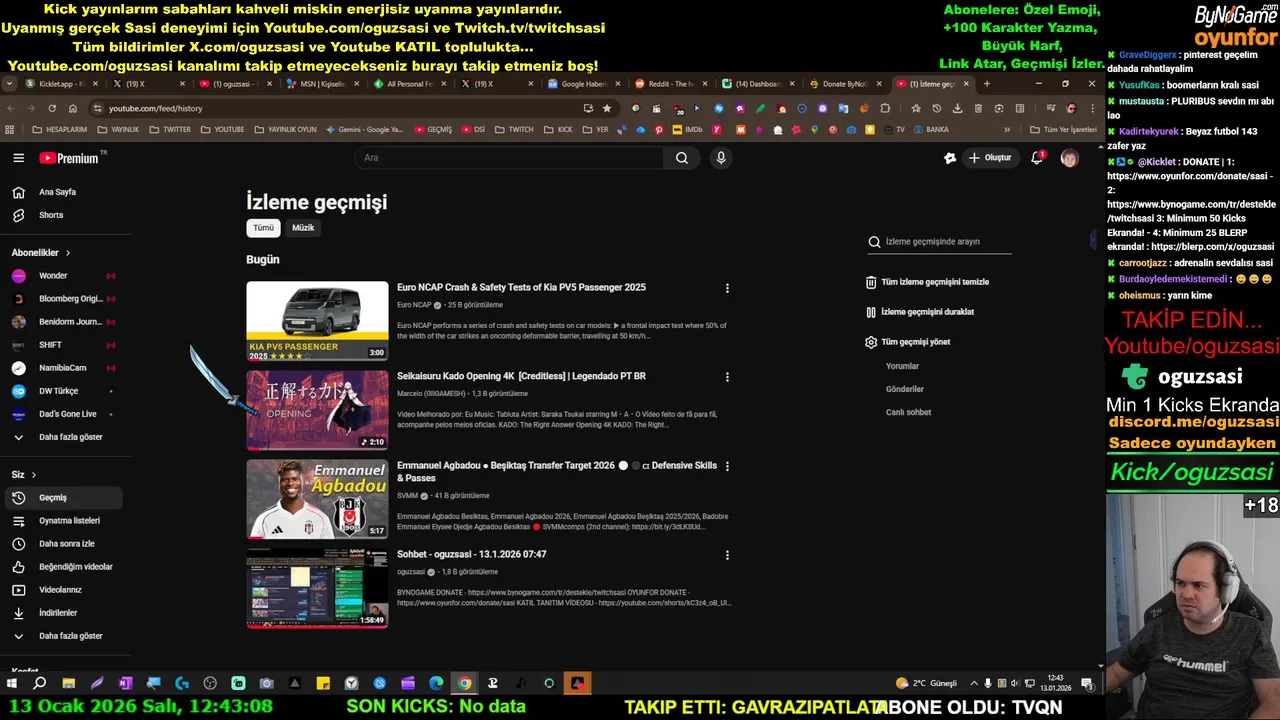Click İzleme geçmişini duraklat
Image resolution: width=1280 pixels, height=720 pixels.
(x=920, y=312)
